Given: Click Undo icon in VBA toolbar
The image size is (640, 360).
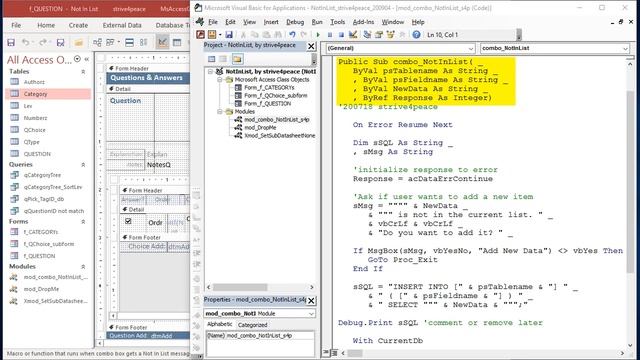Looking at the screenshot, I should tap(292, 35).
